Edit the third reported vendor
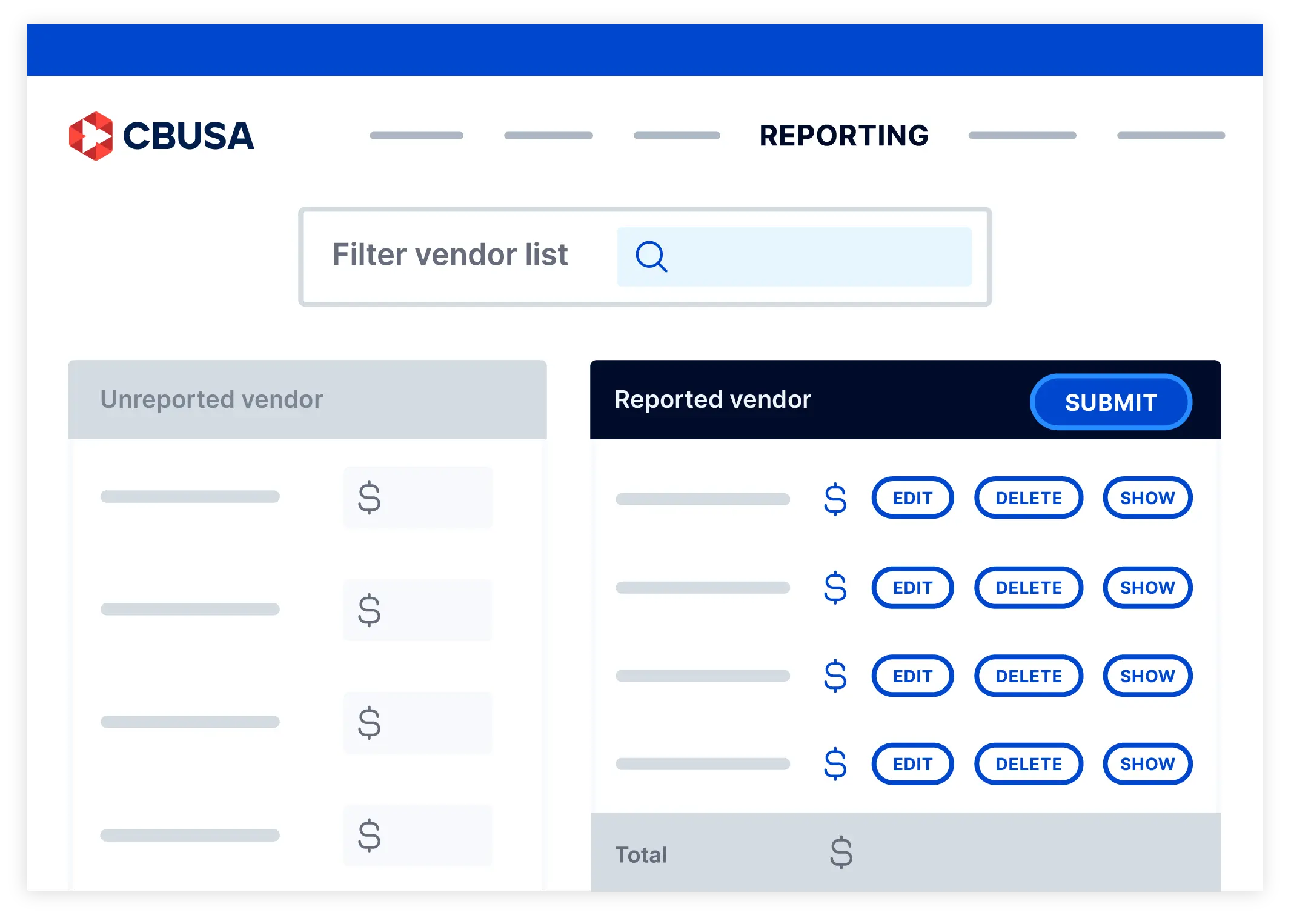Image resolution: width=1291 pixels, height=924 pixels. pyautogui.click(x=912, y=676)
